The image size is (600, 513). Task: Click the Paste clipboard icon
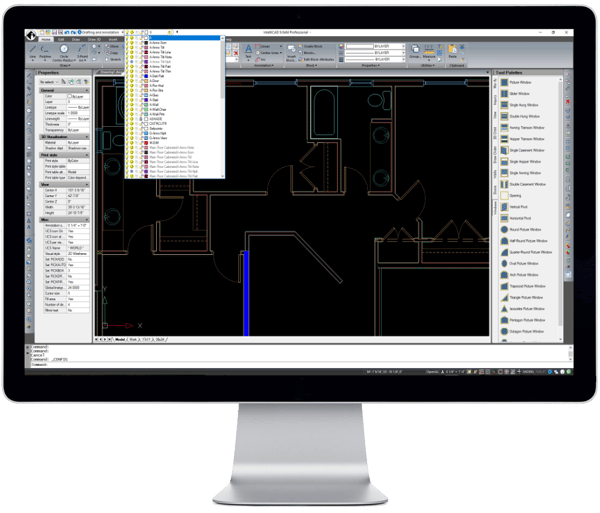click(x=453, y=50)
